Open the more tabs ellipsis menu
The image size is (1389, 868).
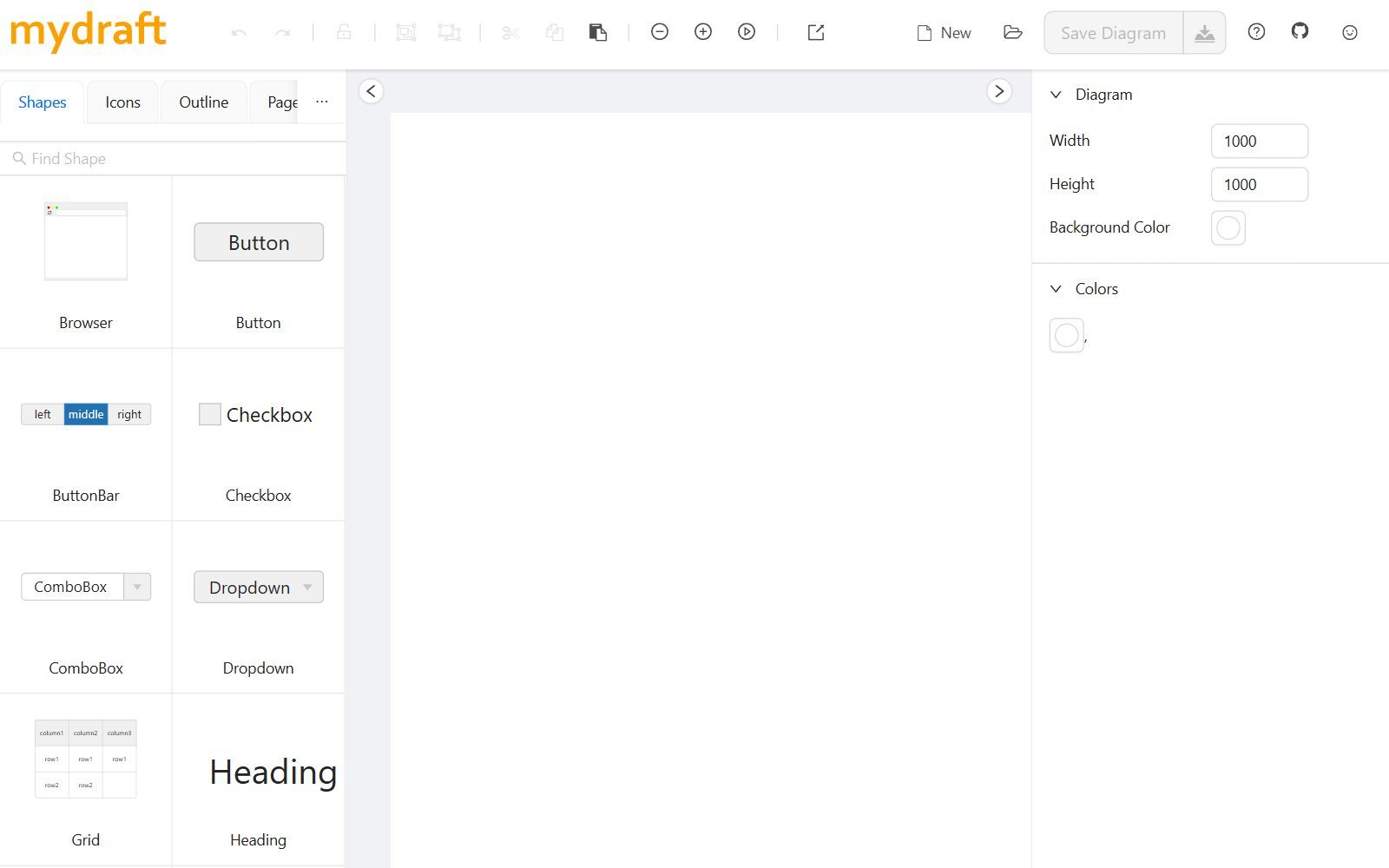point(322,102)
